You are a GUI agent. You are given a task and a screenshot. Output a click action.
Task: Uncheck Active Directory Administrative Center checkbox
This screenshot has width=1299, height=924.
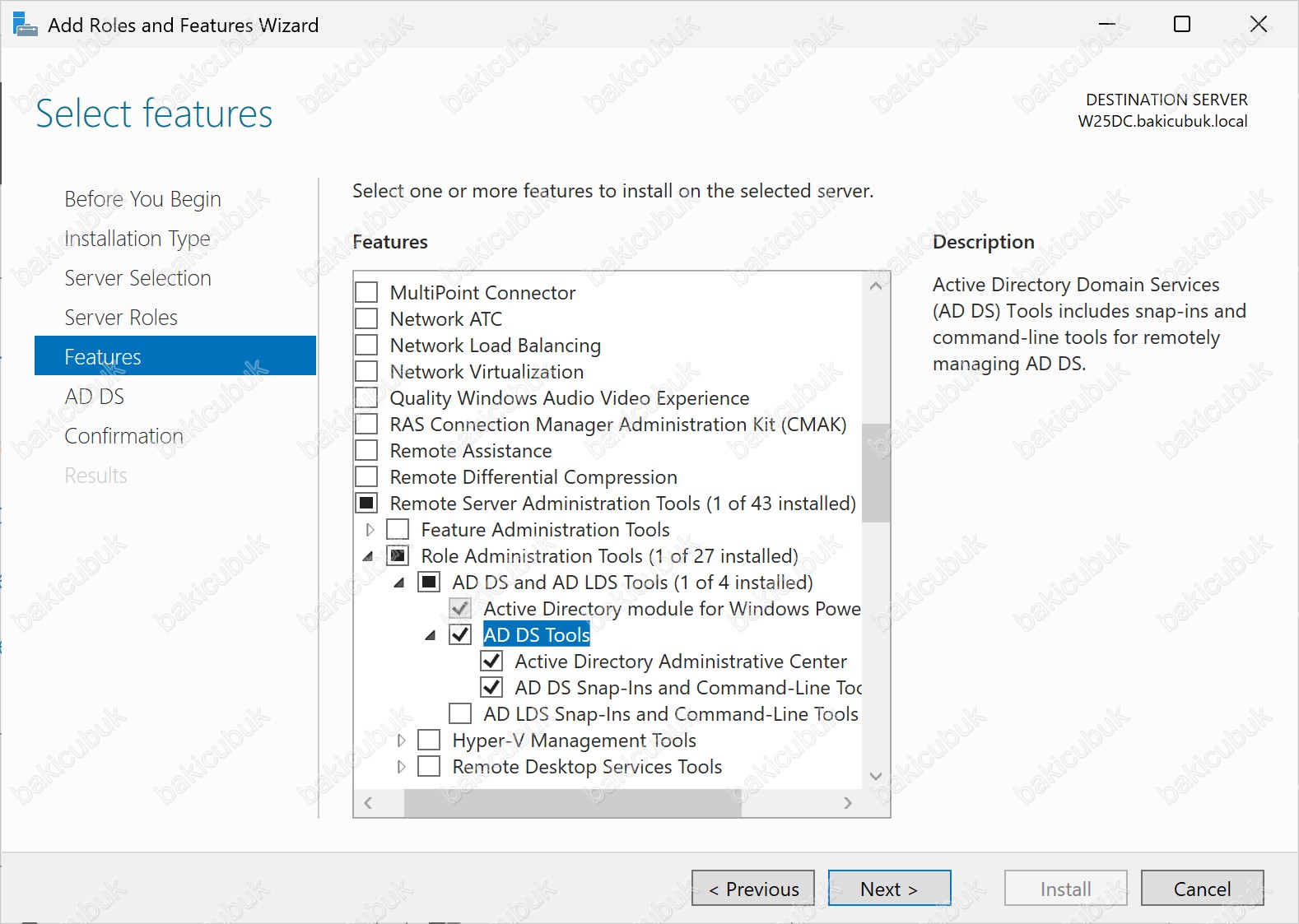(x=491, y=661)
